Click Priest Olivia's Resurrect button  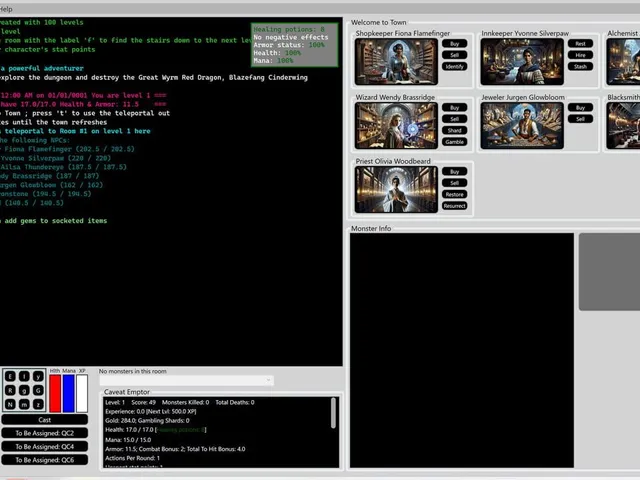click(x=454, y=206)
